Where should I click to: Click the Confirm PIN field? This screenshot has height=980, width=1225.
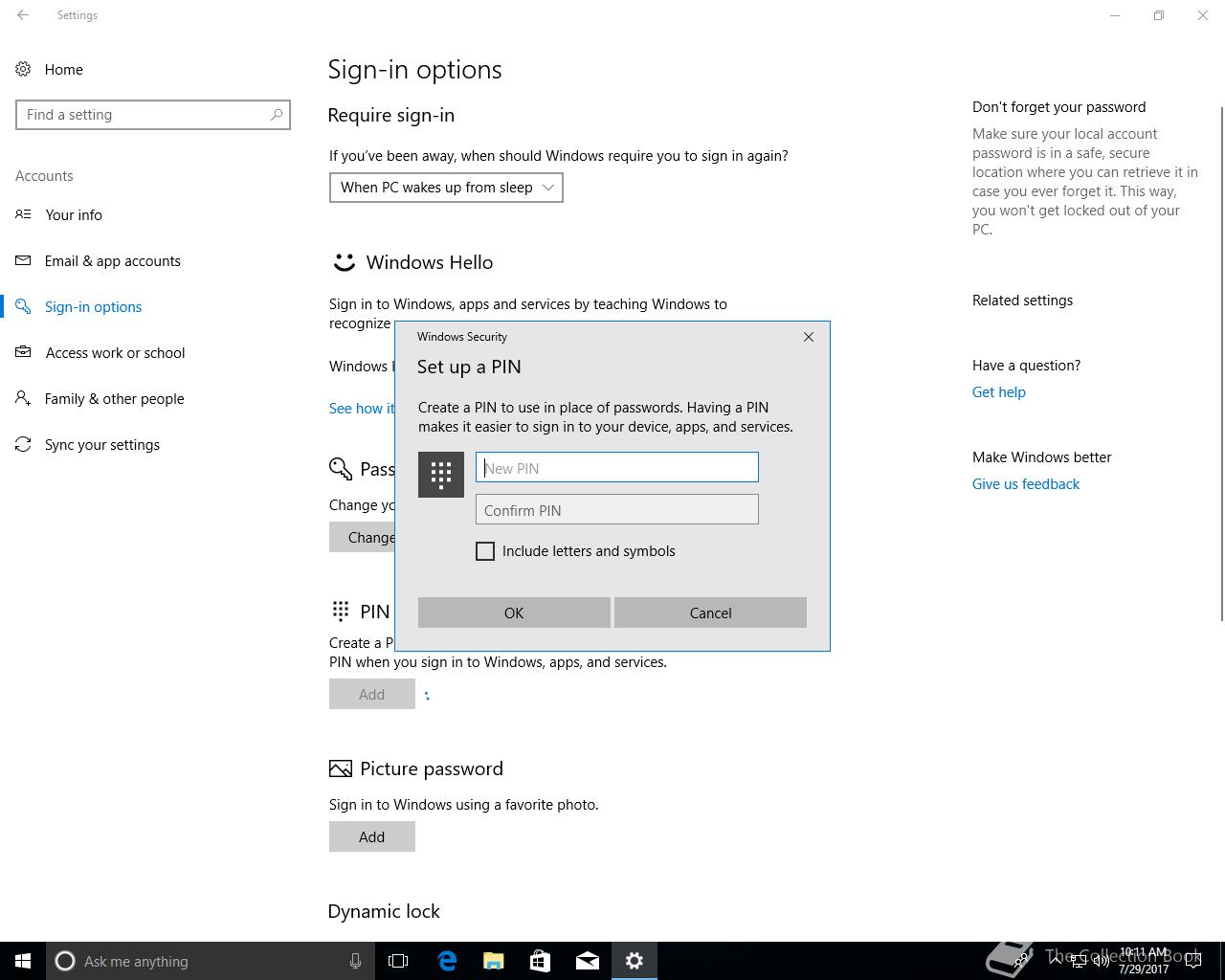617,509
